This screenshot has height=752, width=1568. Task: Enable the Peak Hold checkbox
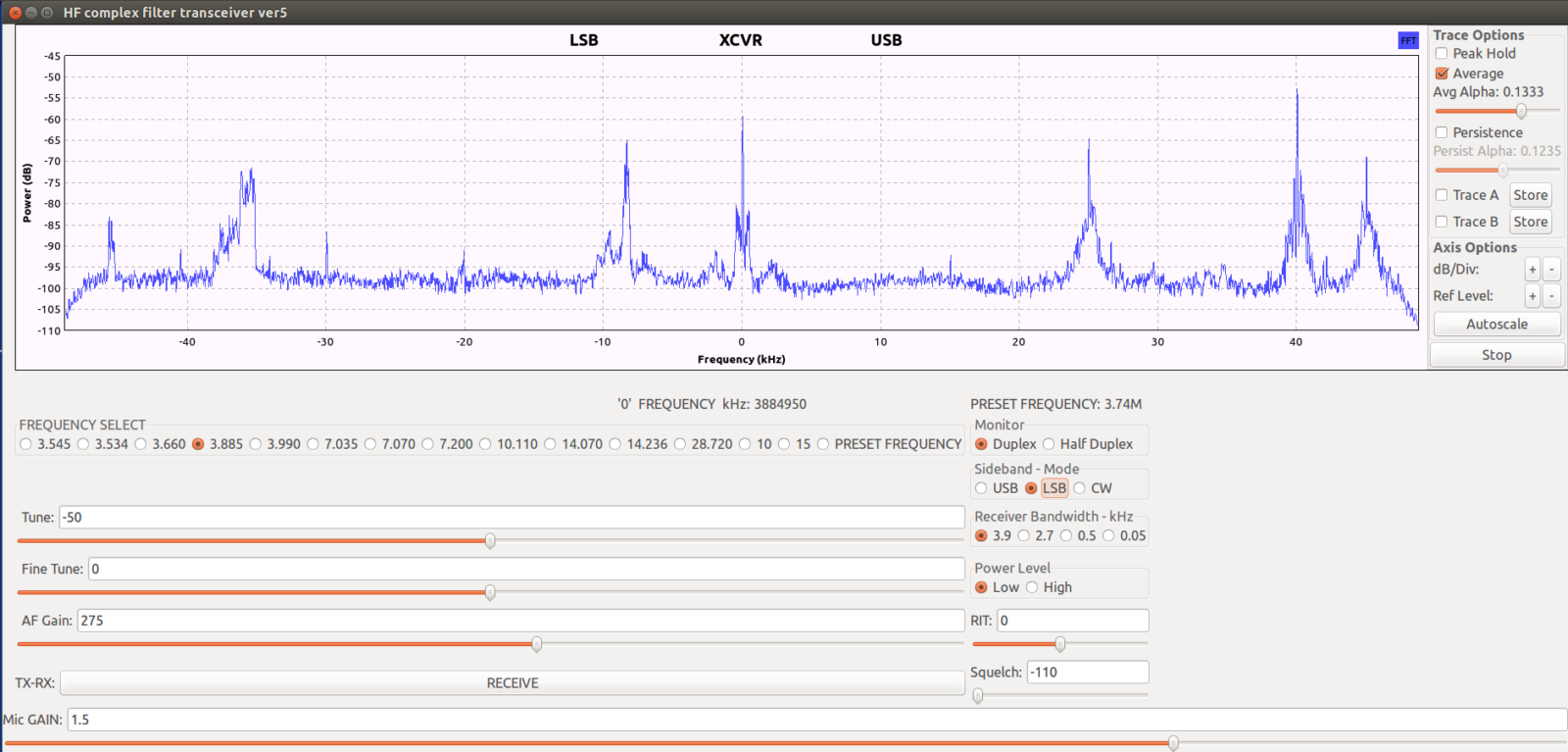[x=1442, y=54]
